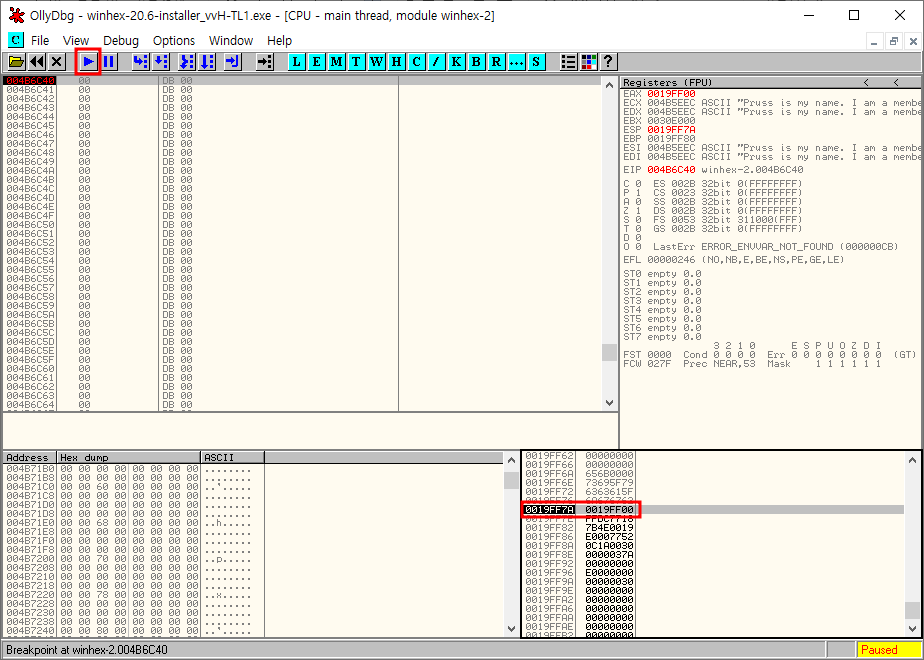The image size is (924, 660).
Task: Run the program with the play icon
Action: (x=88, y=61)
